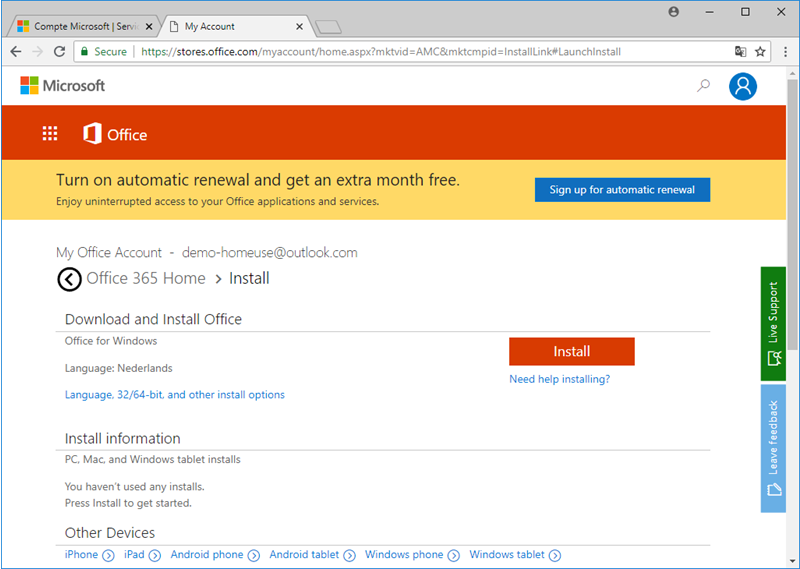Image resolution: width=800 pixels, height=569 pixels.
Task: Open the Windows phone link
Action: point(404,554)
